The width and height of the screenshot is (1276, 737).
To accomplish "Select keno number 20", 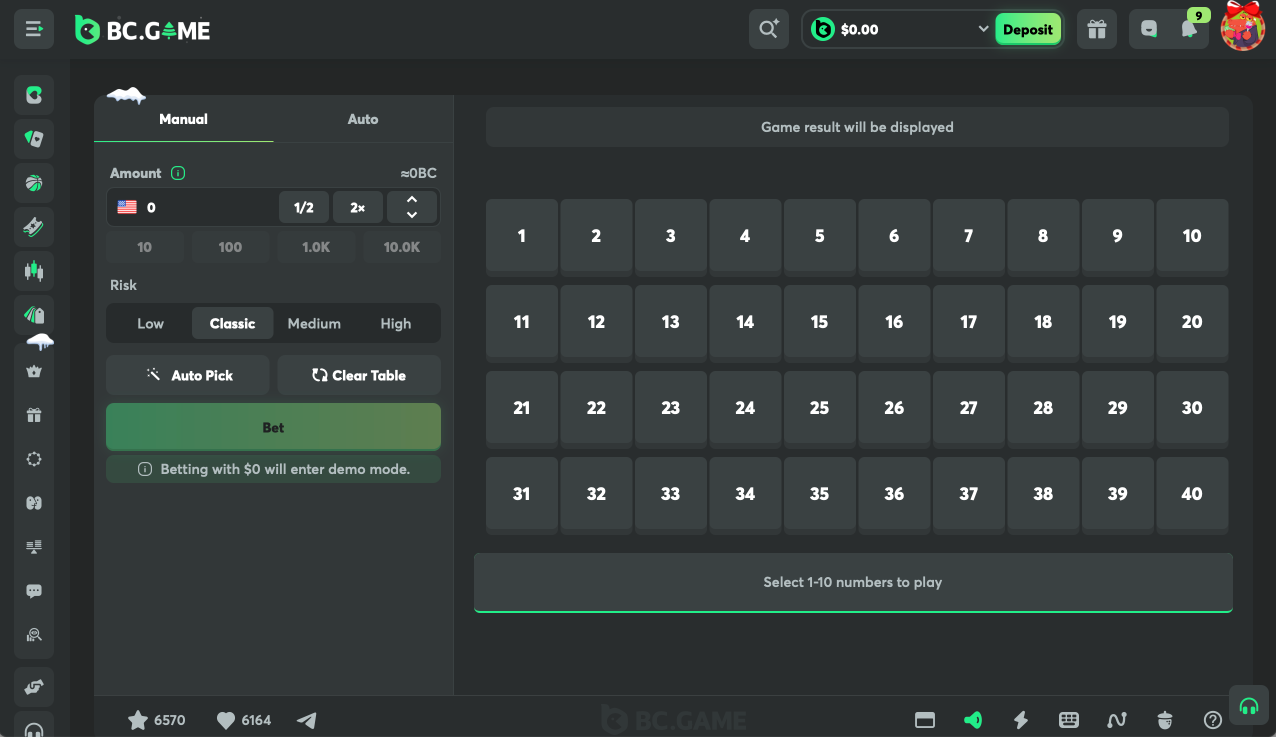I will click(x=1192, y=322).
